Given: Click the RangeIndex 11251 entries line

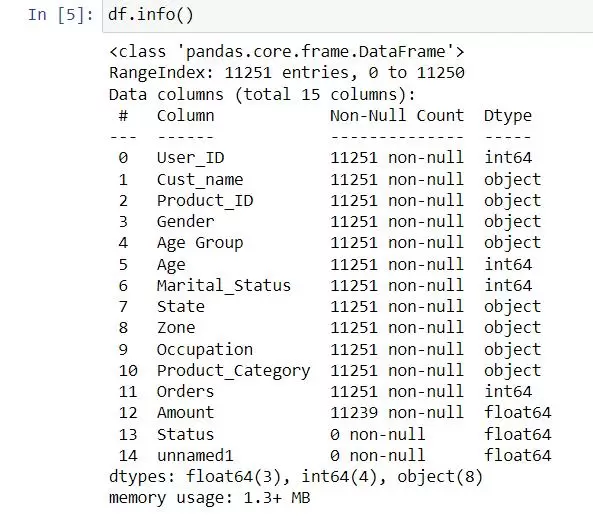Looking at the screenshot, I should 287,73.
